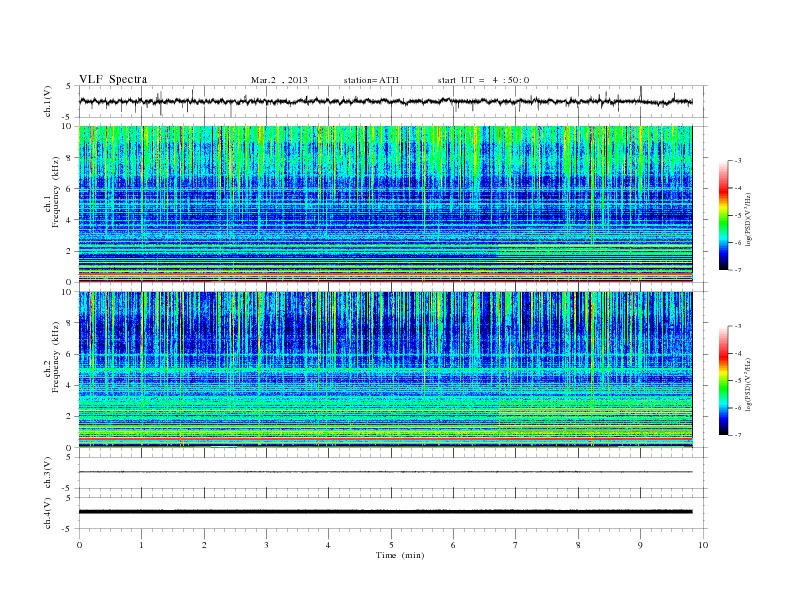Click the "2" kHz tick on ch.2 spectrogram
The height and width of the screenshot is (612, 792).
(x=70, y=417)
